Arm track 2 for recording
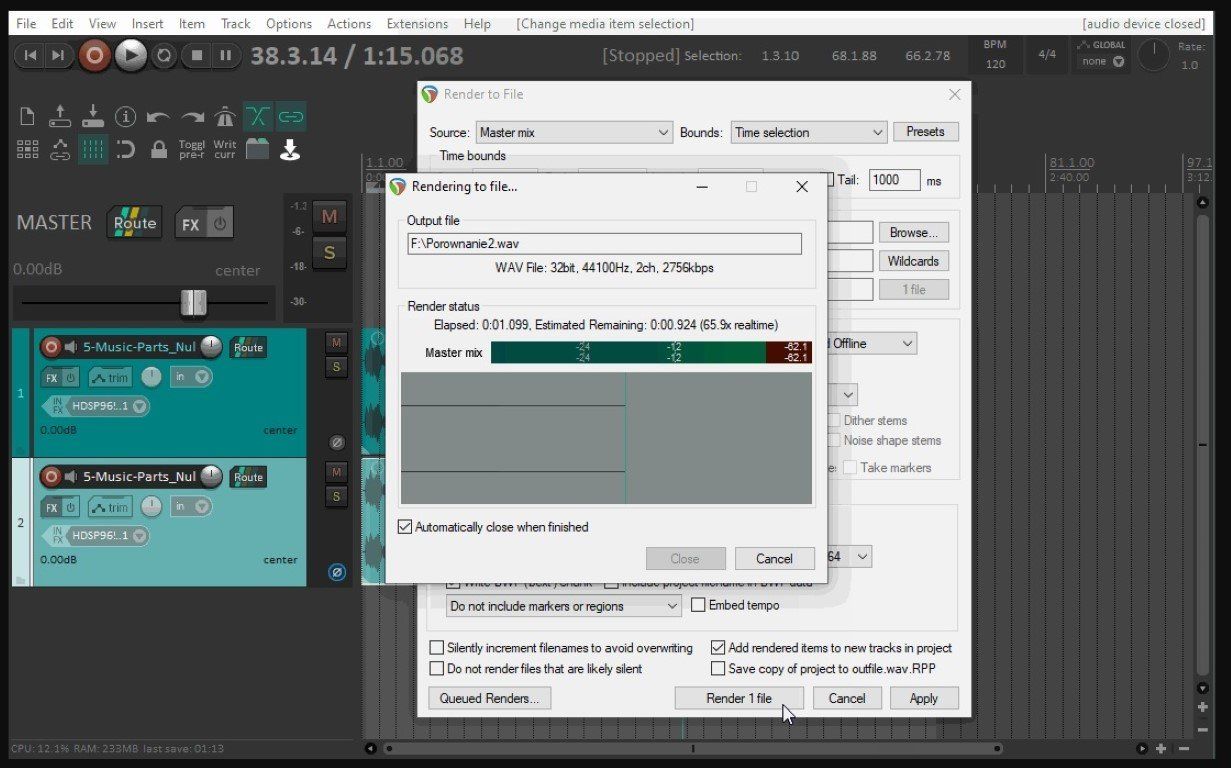Screen dimensions: 1231x768 pos(51,477)
